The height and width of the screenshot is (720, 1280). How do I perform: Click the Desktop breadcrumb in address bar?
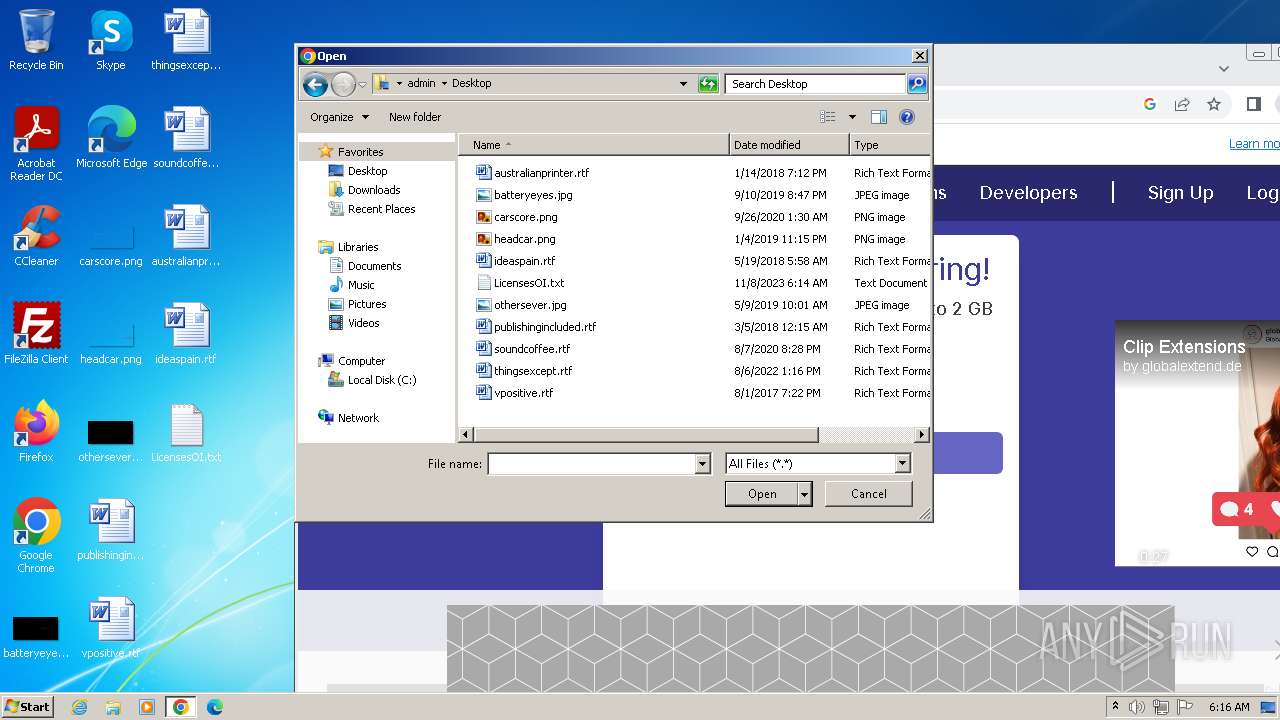click(x=471, y=84)
